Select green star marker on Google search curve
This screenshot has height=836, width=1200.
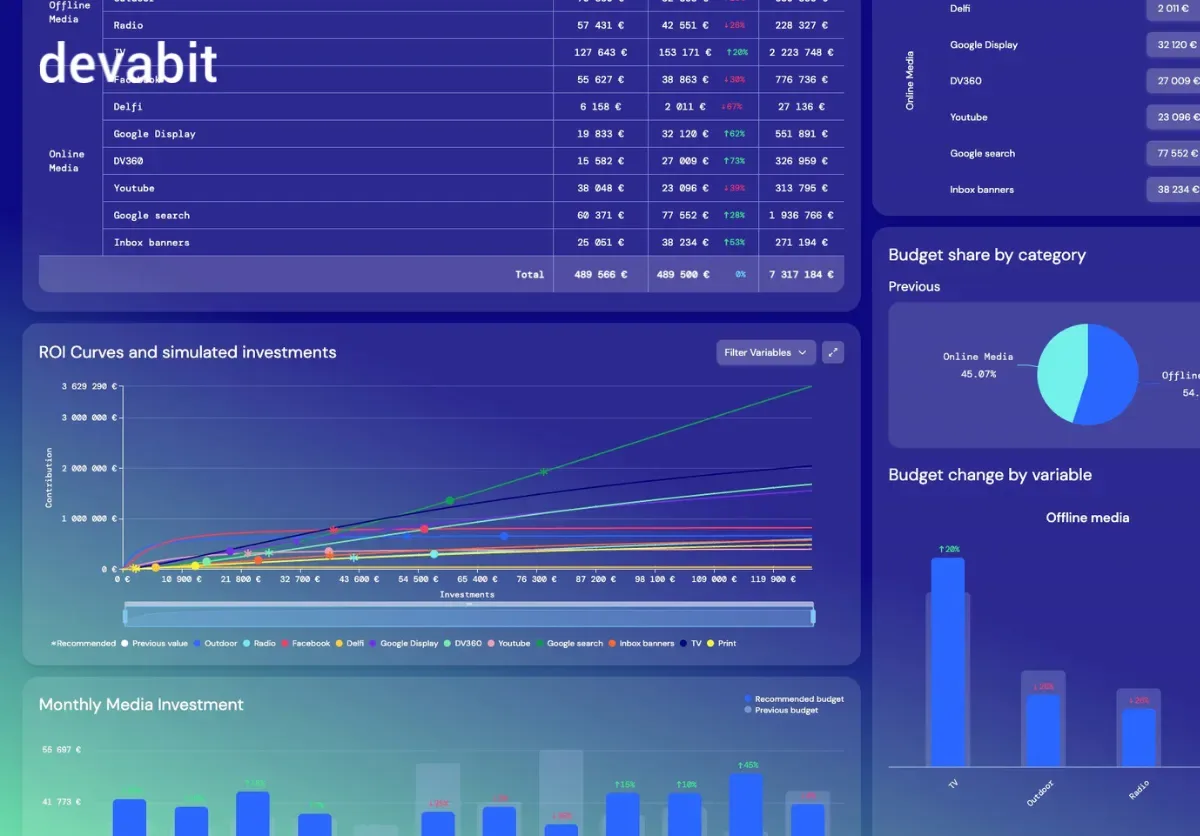tap(544, 471)
